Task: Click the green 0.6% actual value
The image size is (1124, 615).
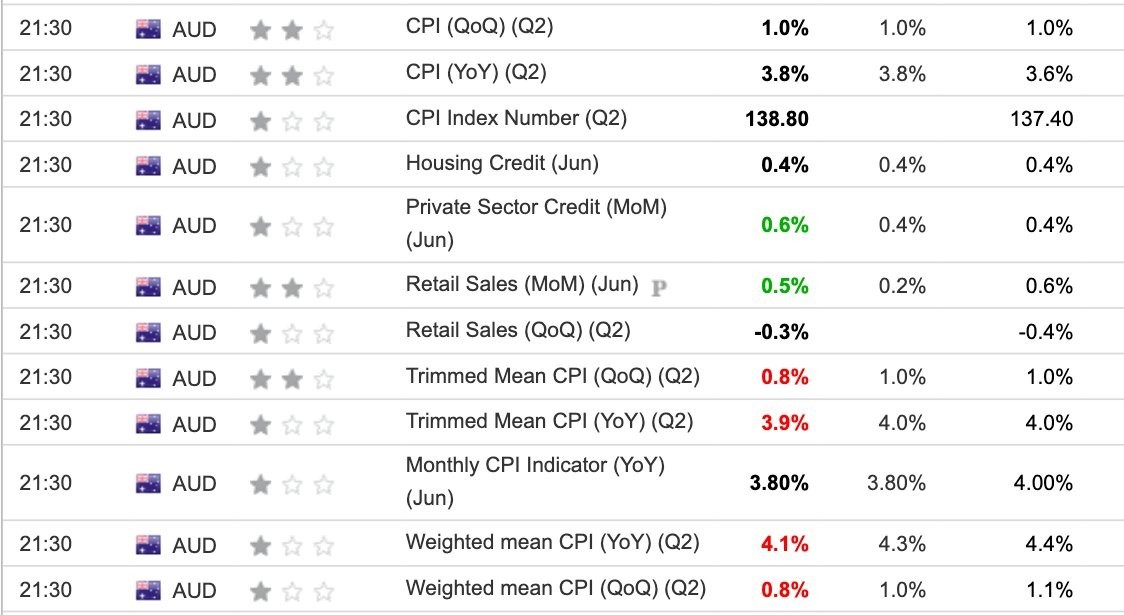Action: [x=785, y=225]
